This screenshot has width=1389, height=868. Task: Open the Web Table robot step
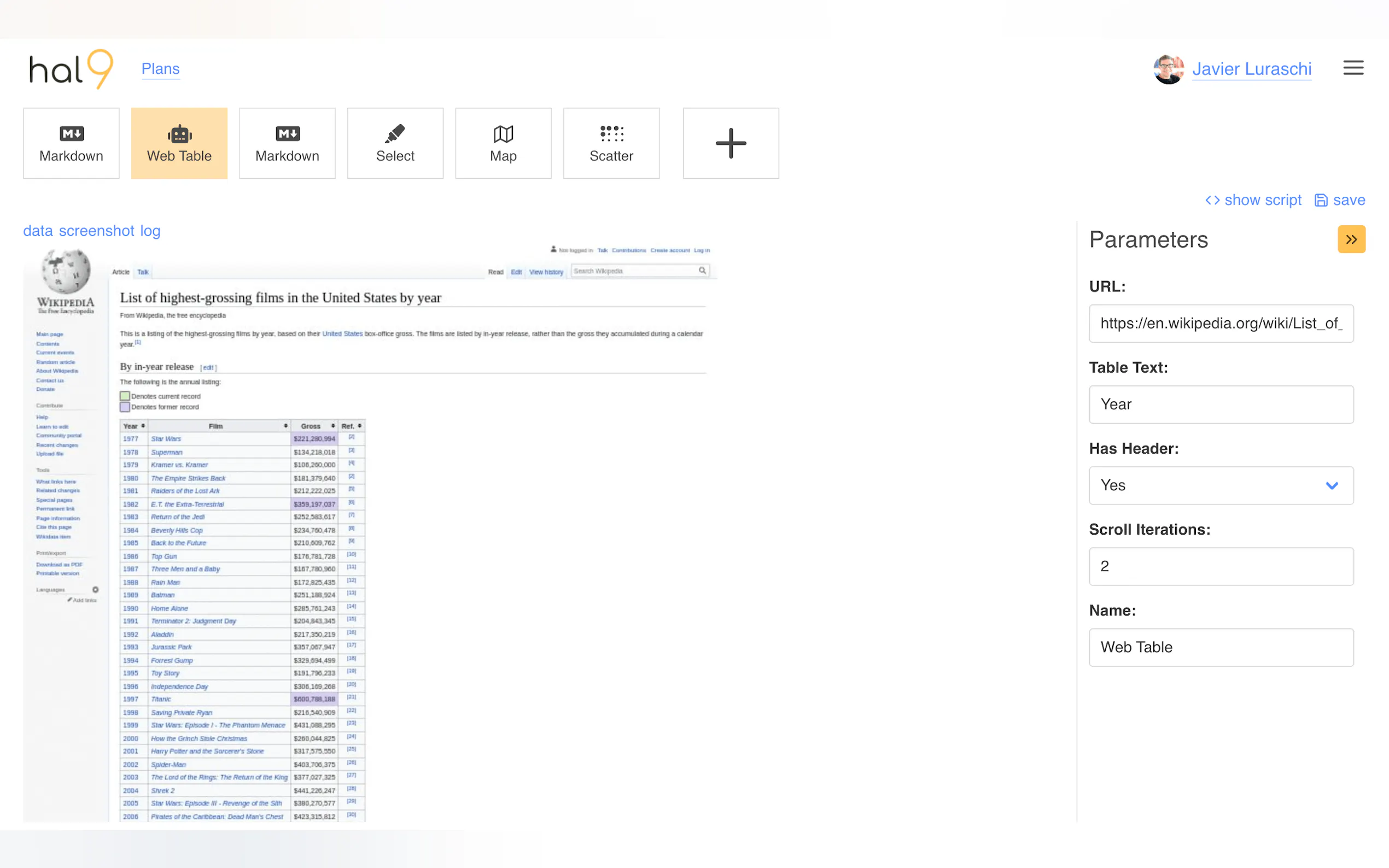pyautogui.click(x=179, y=144)
